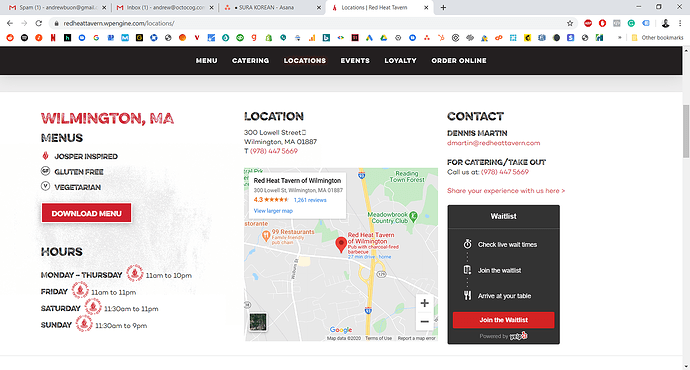
Task: Go to Order Online page
Action: 459,61
